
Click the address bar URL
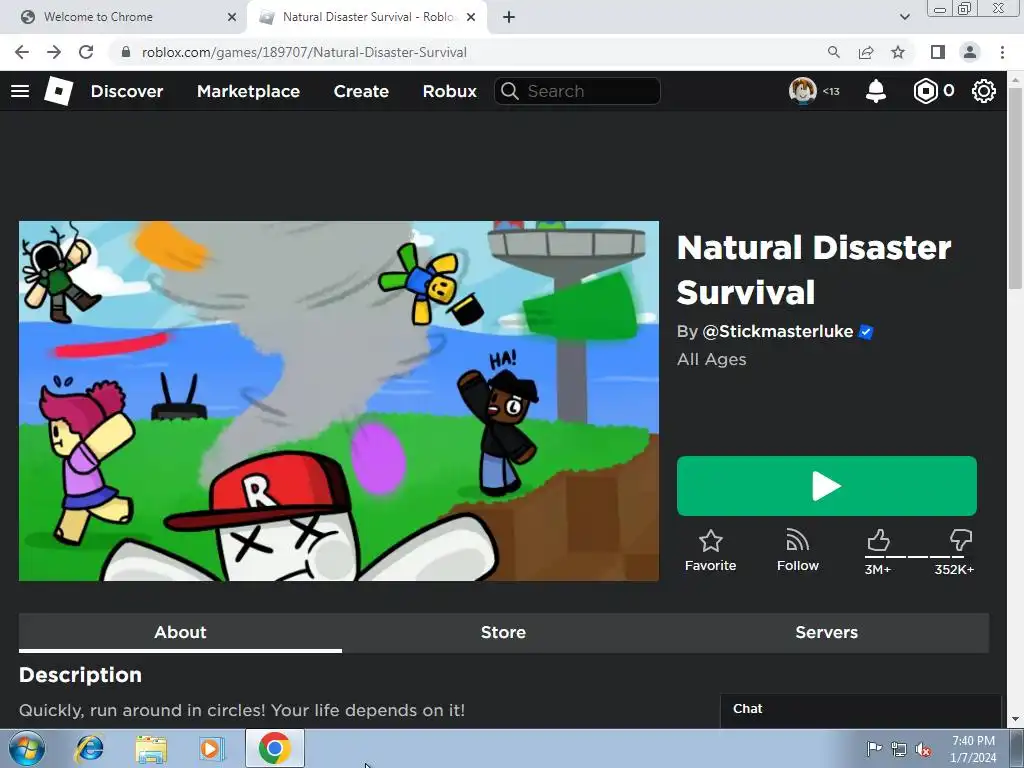tap(304, 52)
